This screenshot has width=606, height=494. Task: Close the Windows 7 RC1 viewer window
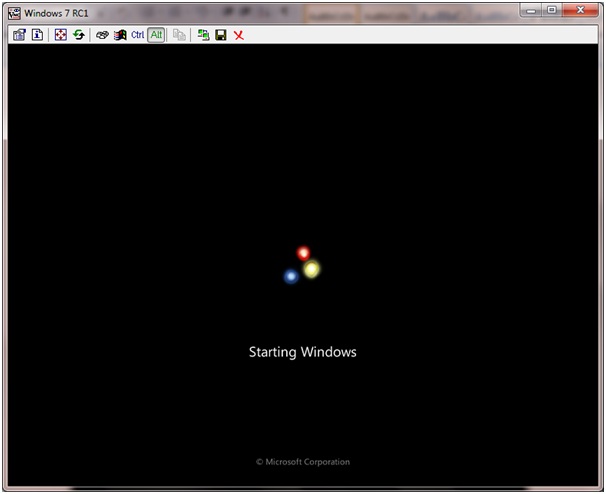[580, 10]
